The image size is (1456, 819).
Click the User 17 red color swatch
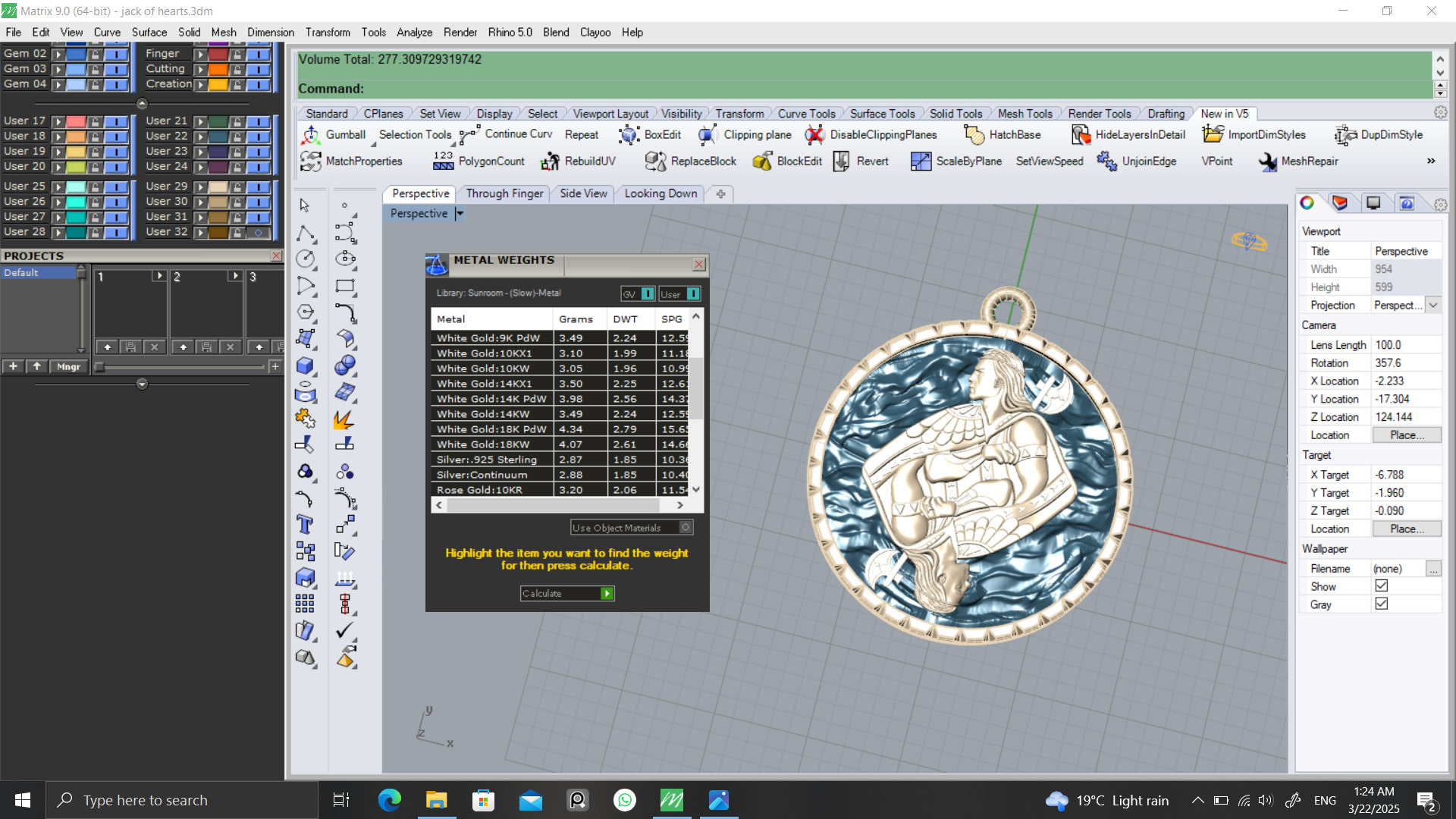tap(76, 121)
